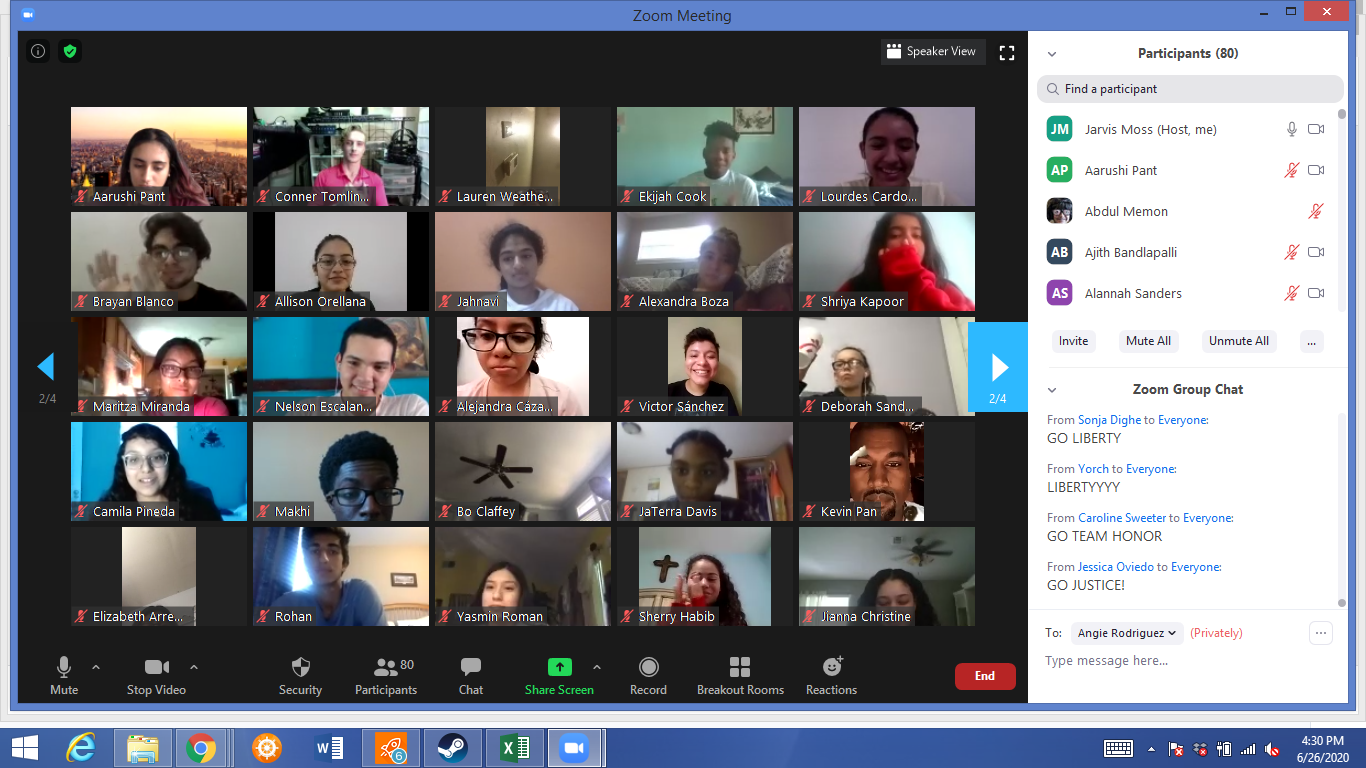The width and height of the screenshot is (1366, 768).
Task: Show hidden system tray icons arrow
Action: click(x=1151, y=748)
